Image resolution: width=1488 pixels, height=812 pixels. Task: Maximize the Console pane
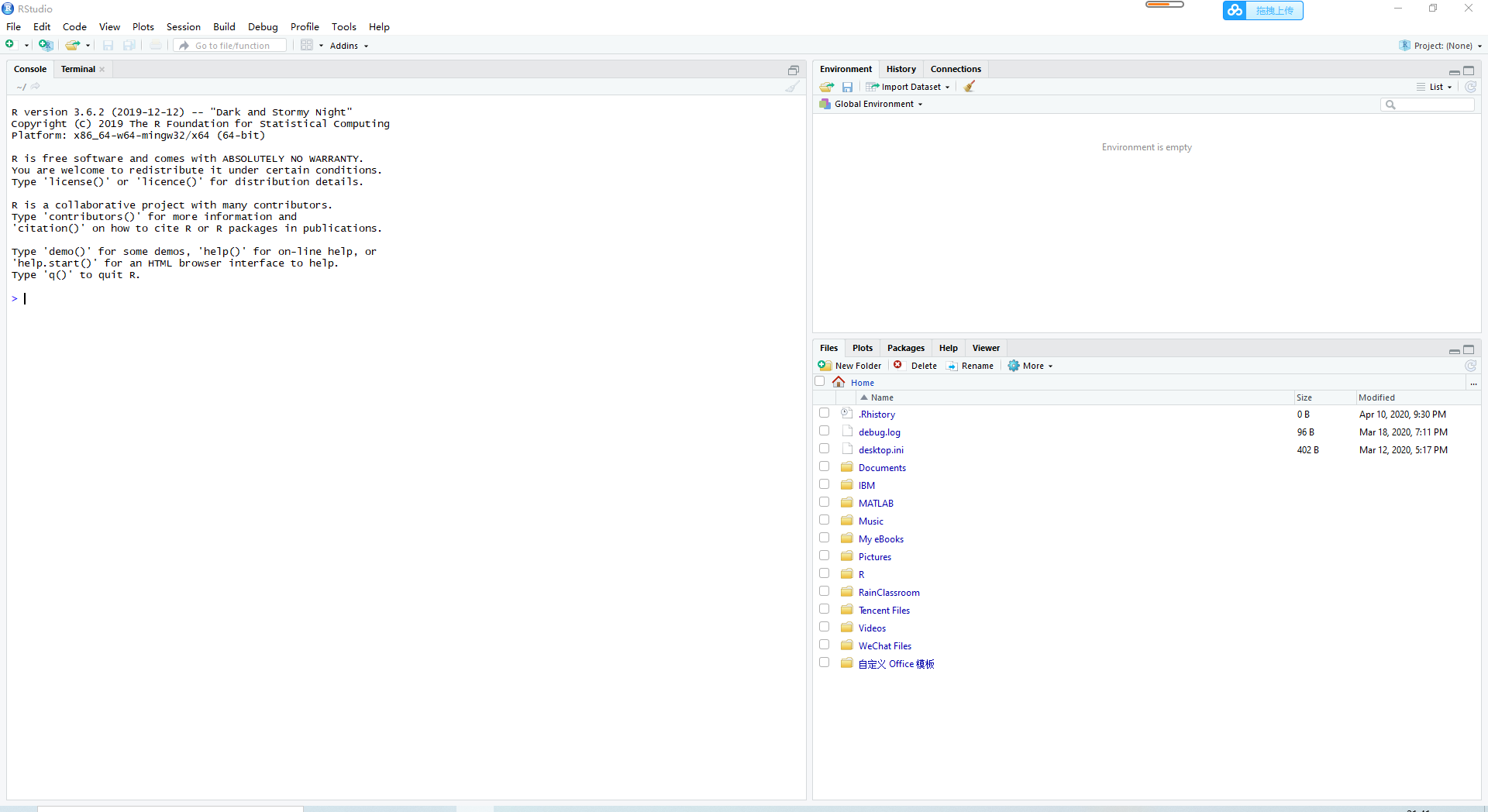point(793,70)
